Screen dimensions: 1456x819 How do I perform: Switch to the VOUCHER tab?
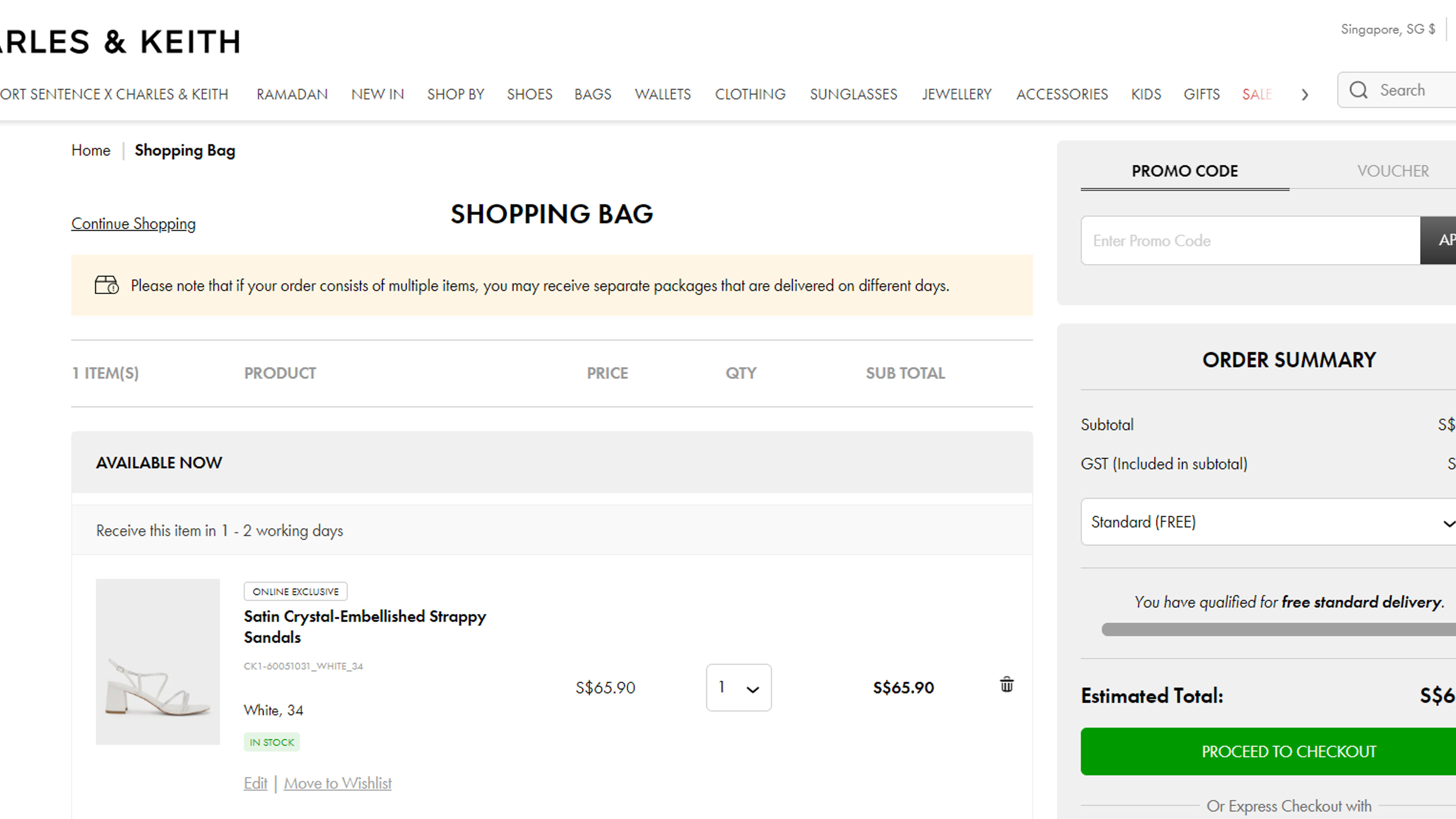[1393, 171]
